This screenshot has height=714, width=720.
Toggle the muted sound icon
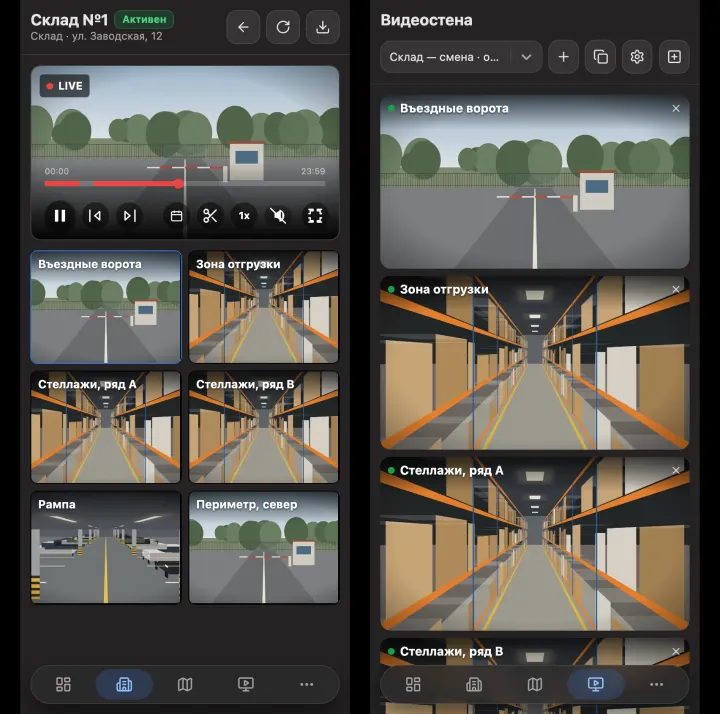tap(278, 216)
